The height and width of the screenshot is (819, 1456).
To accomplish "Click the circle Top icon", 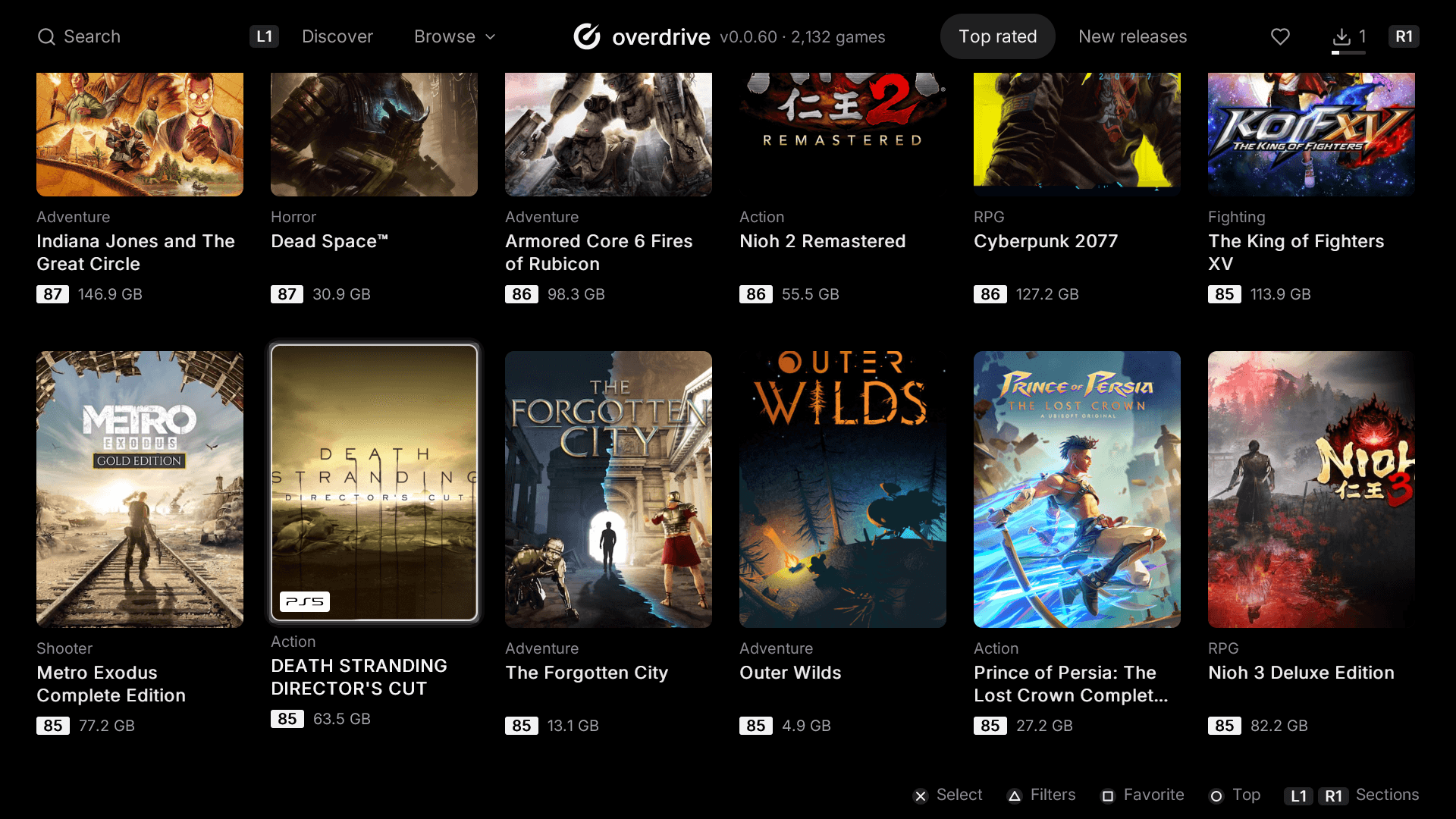I will [1216, 795].
